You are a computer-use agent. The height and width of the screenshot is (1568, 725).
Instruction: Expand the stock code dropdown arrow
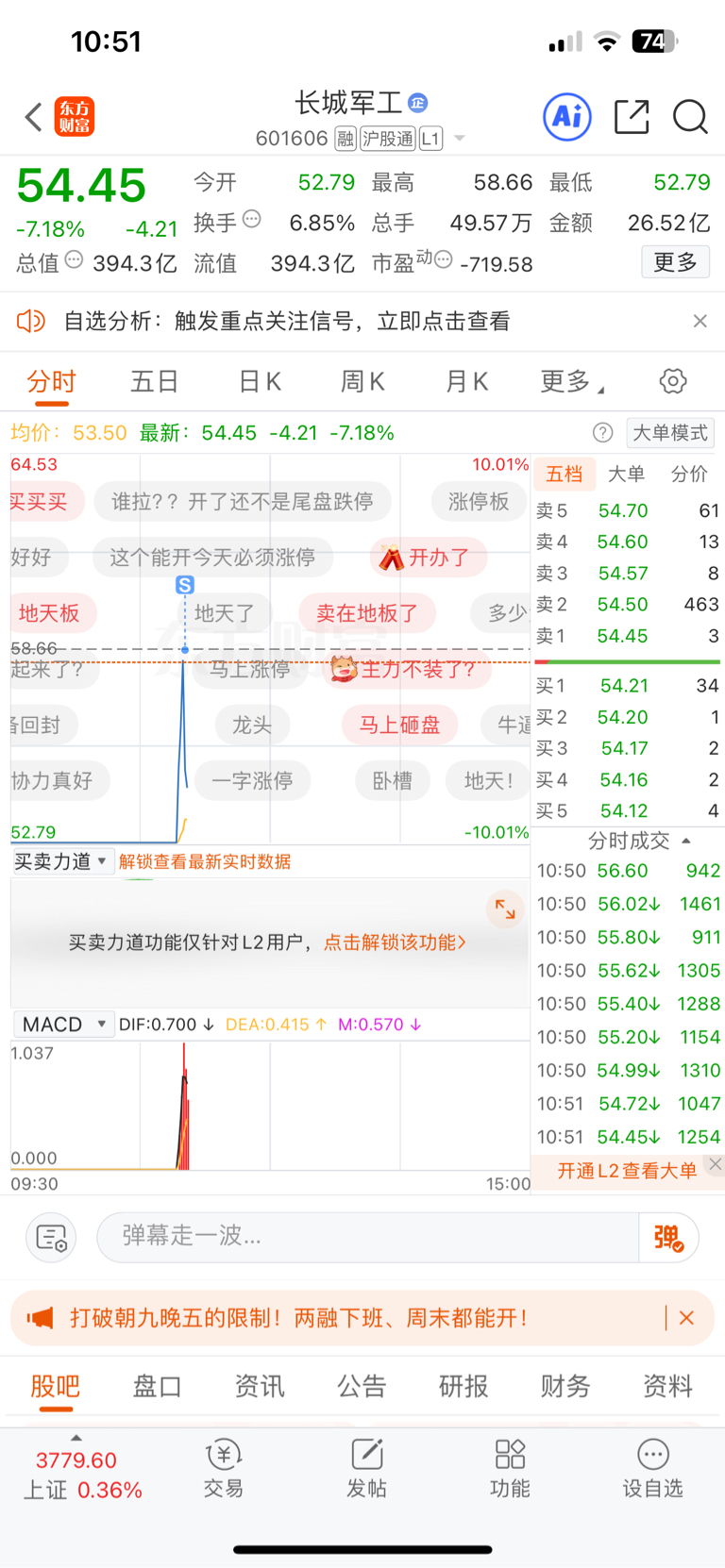460,139
